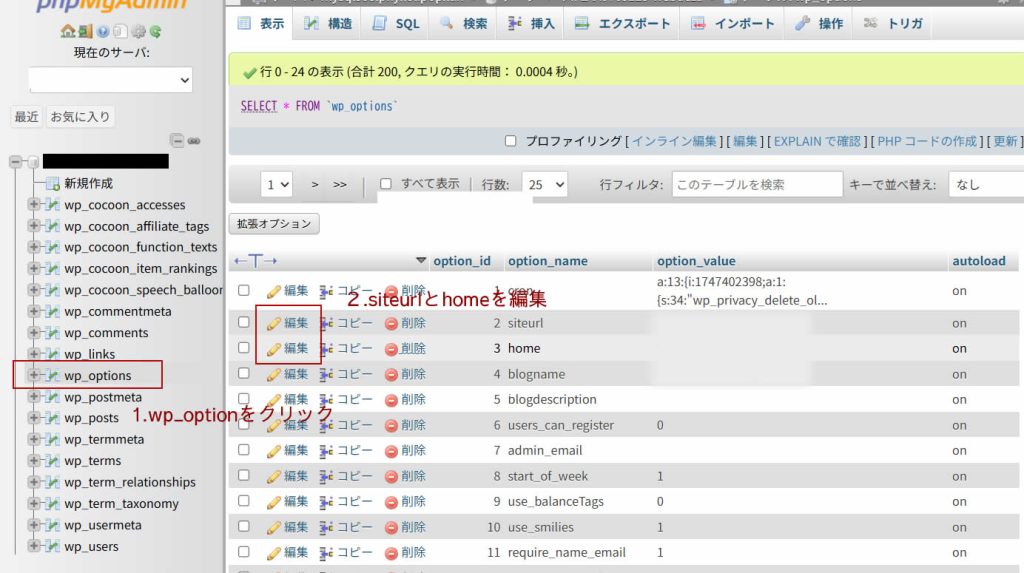Reload navigation panel green icon

(155, 31)
